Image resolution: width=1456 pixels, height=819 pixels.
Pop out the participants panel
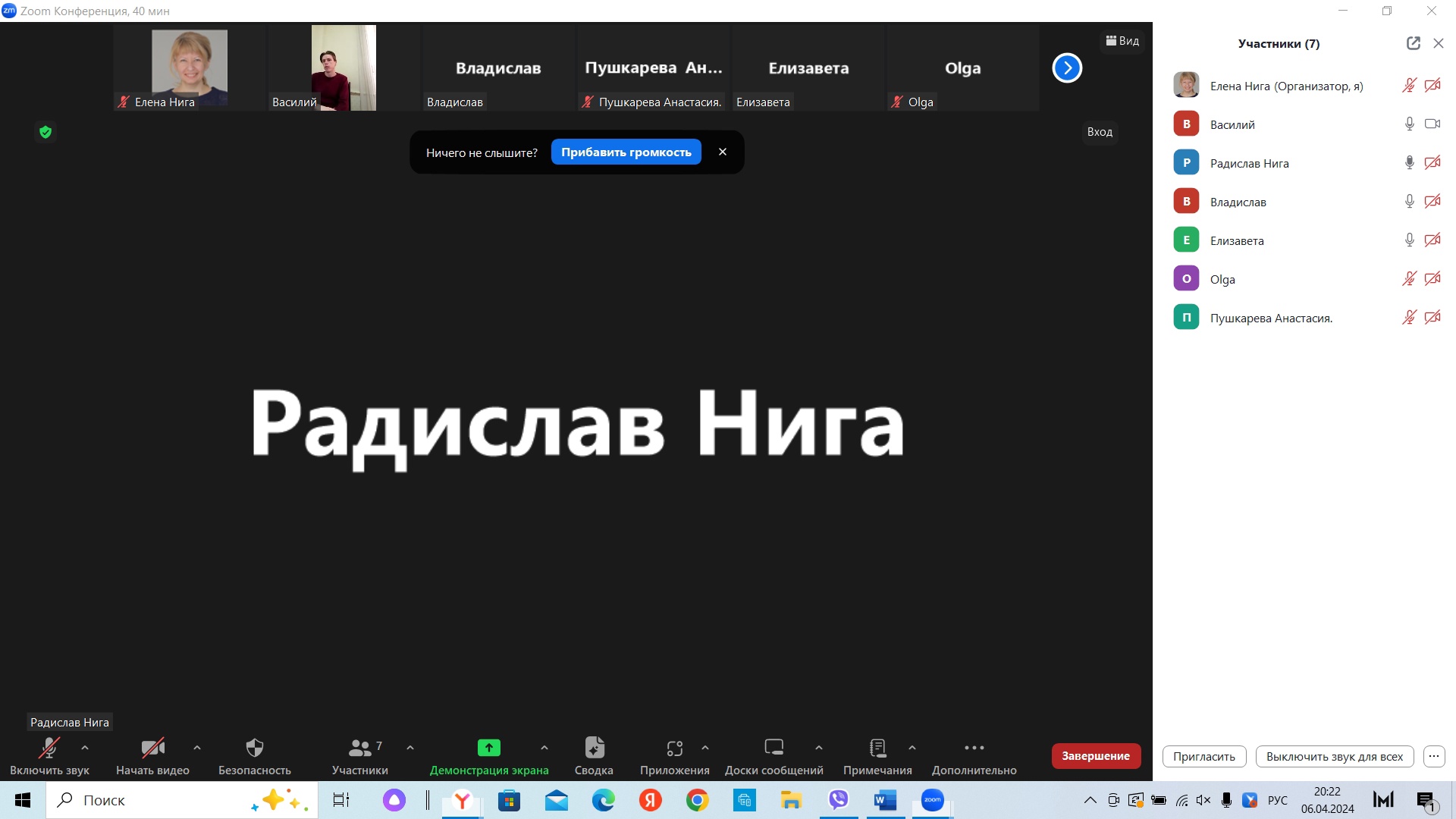1413,44
